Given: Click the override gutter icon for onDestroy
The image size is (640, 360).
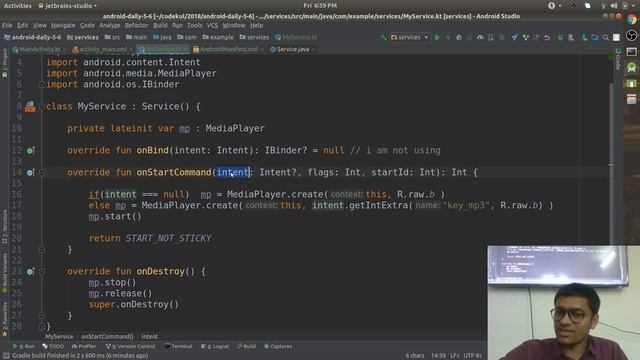Looking at the screenshot, I should click(x=30, y=271).
